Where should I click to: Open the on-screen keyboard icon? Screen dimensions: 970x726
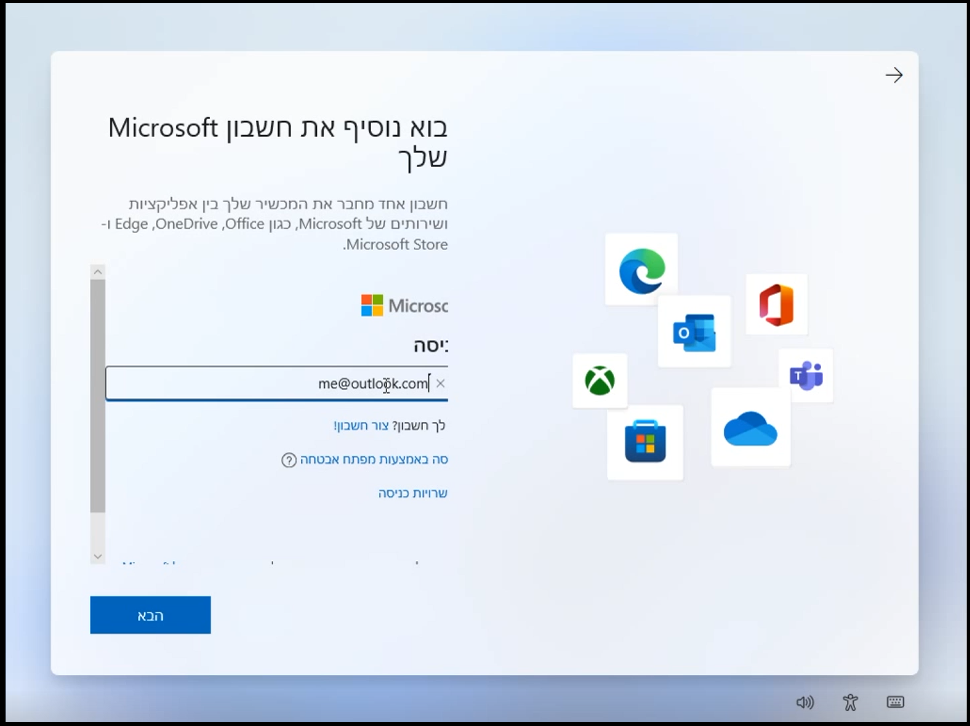pos(895,702)
